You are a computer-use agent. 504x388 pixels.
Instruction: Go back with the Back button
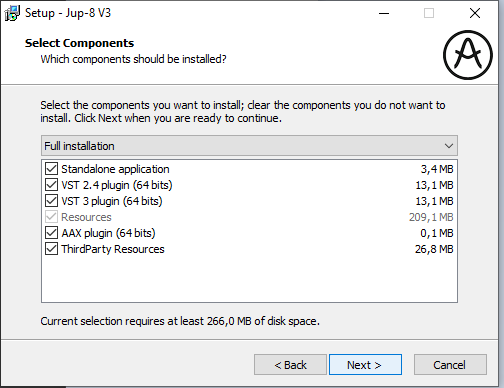pos(290,365)
